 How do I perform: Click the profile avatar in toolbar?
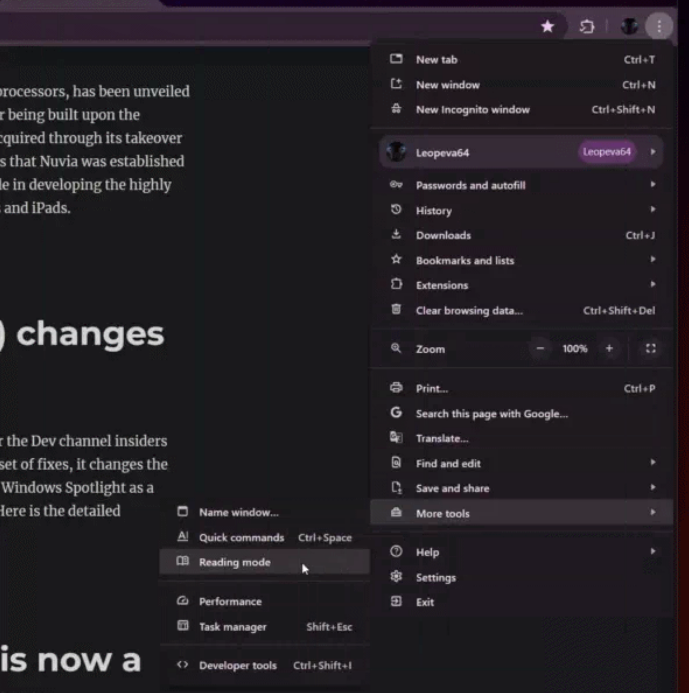(x=629, y=27)
